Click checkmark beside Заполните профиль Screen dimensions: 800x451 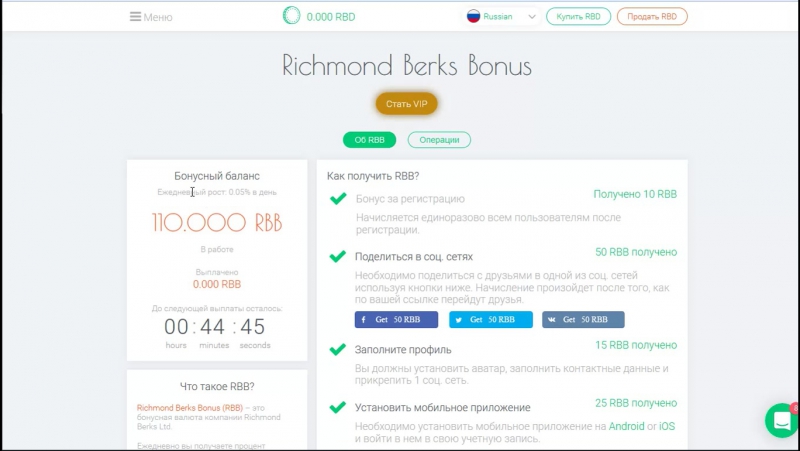338,349
